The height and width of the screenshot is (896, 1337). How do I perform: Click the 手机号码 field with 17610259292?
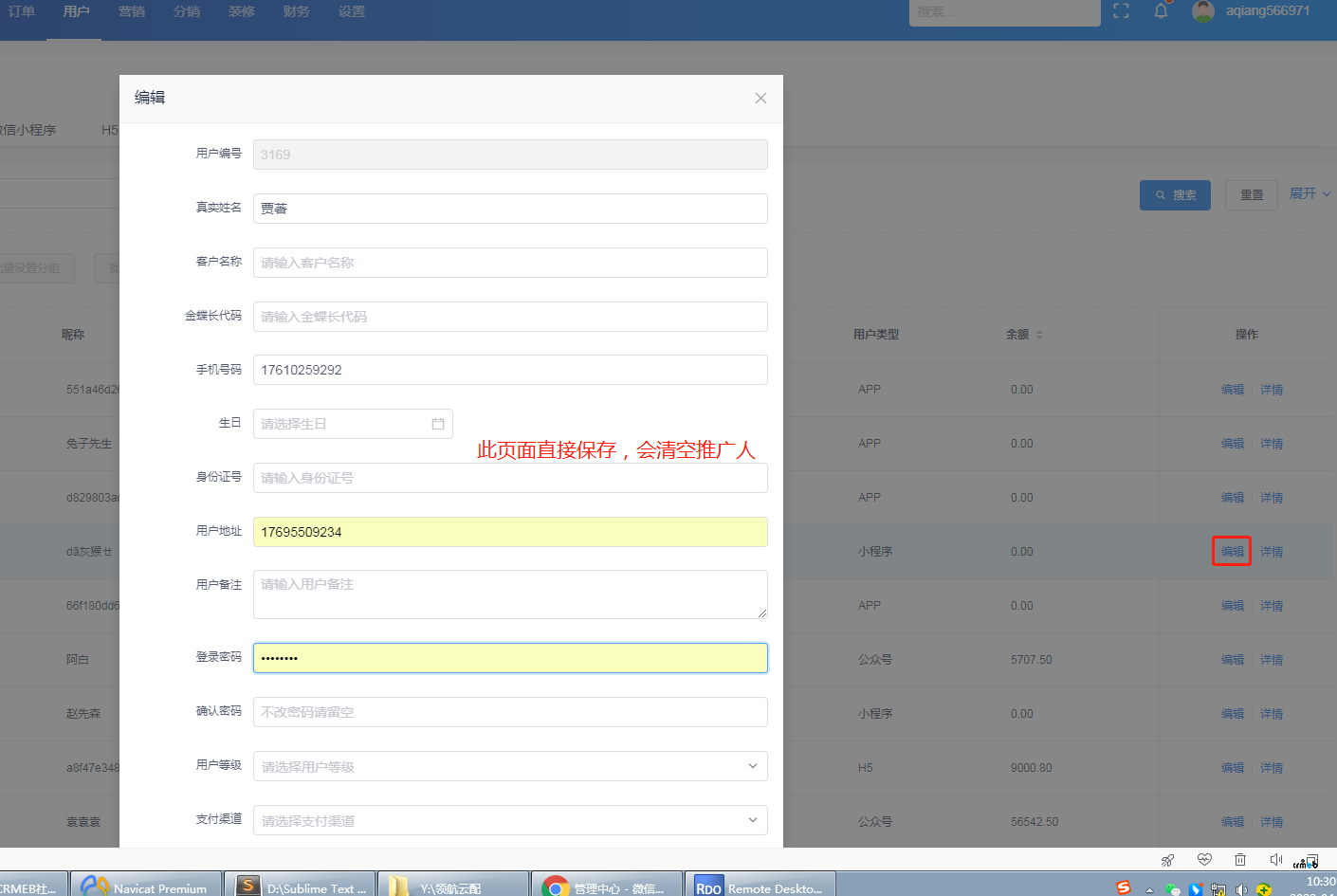click(510, 370)
